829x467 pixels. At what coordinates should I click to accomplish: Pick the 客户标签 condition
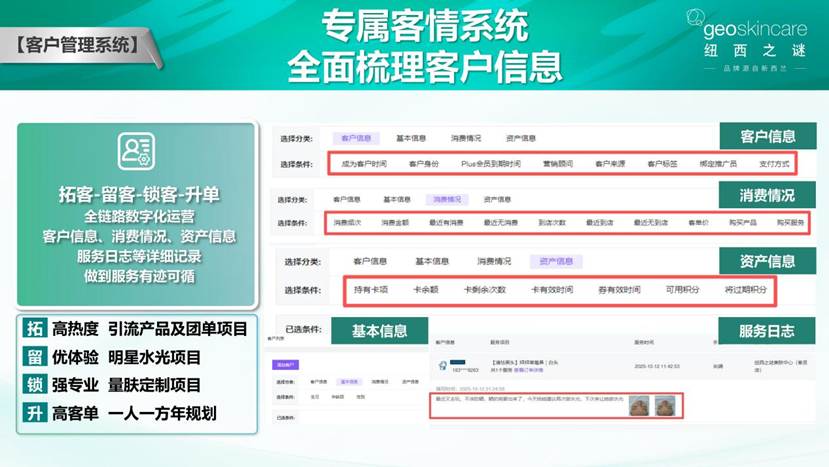coord(662,164)
